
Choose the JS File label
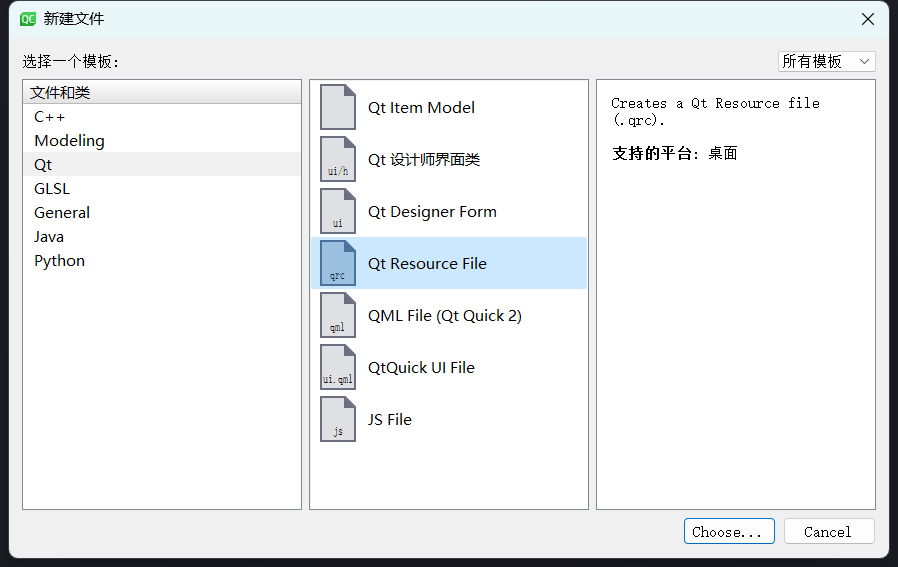tap(389, 420)
